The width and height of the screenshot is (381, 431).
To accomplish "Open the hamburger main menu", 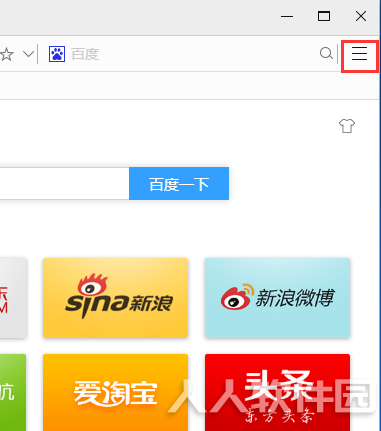I will (359, 54).
